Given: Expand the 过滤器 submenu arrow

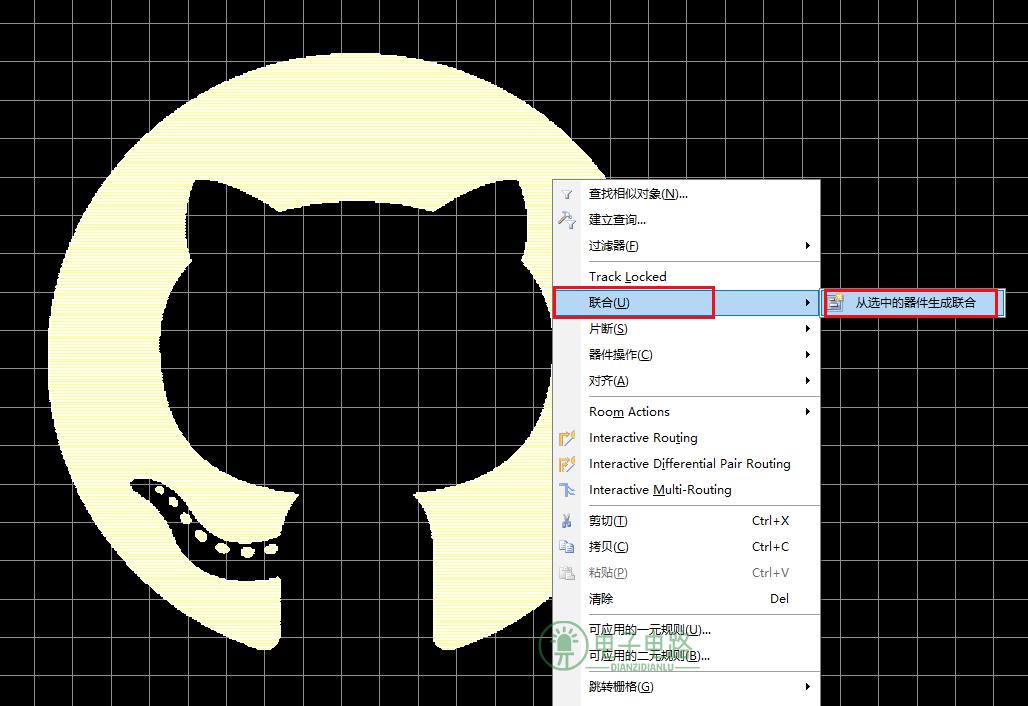Looking at the screenshot, I should [808, 246].
